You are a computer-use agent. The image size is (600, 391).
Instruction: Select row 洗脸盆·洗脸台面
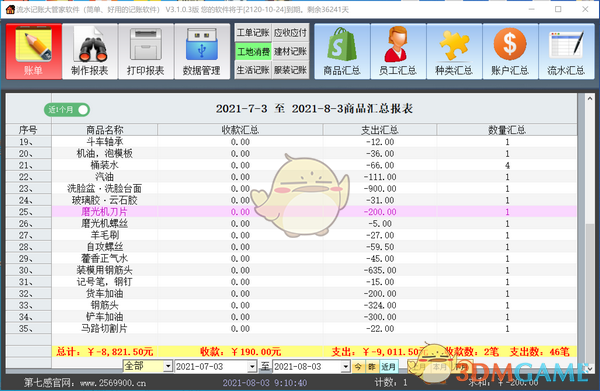(x=314, y=189)
